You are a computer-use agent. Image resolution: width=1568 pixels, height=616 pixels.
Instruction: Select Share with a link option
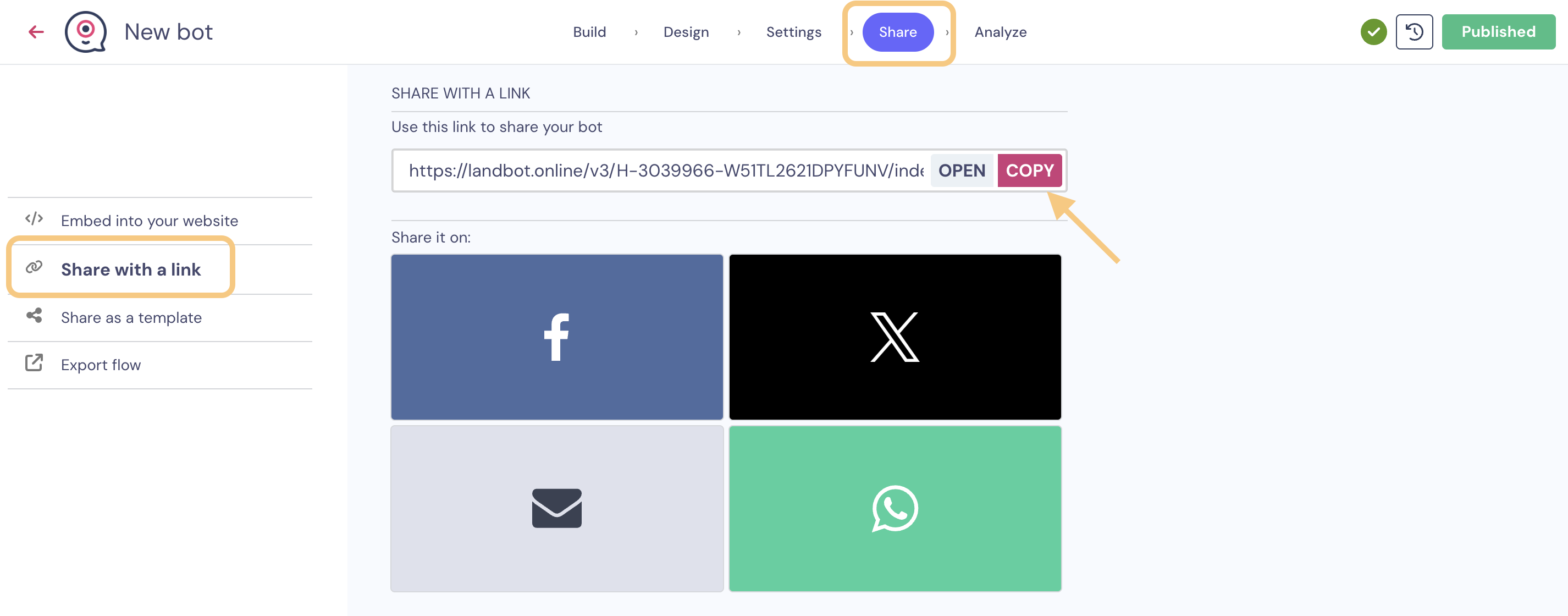point(159,269)
